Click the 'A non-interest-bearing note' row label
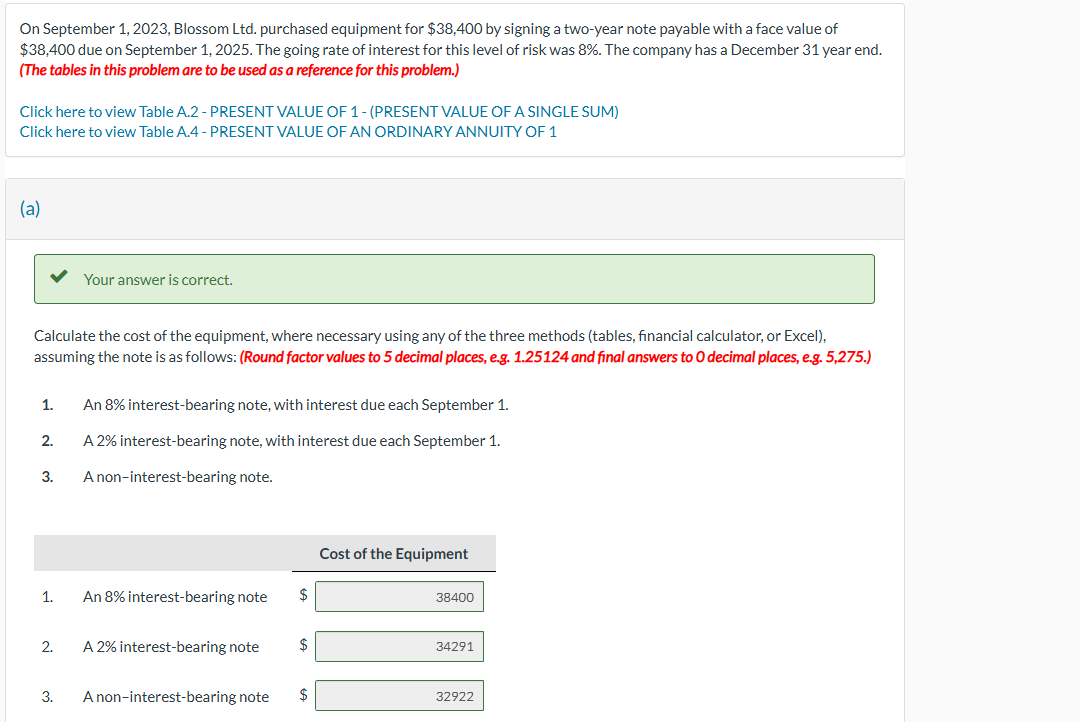Viewport: 1080px width, 722px height. pyautogui.click(x=176, y=696)
